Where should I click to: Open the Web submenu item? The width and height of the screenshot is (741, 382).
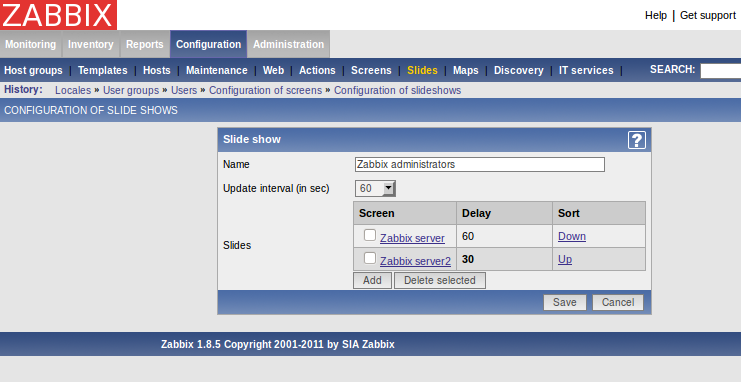[x=273, y=70]
